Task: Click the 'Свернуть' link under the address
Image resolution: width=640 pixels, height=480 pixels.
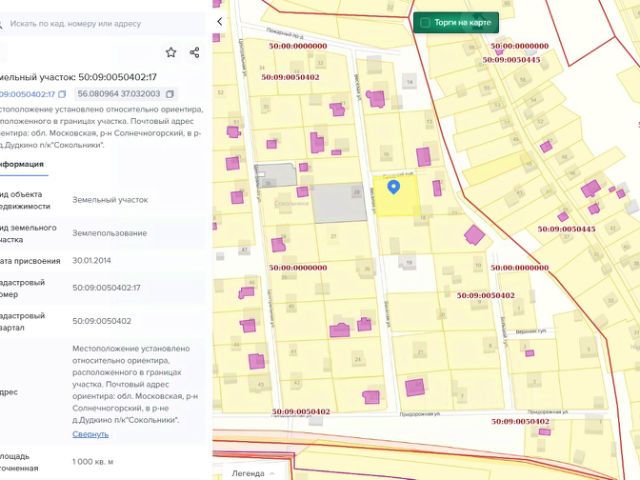Action: pyautogui.click(x=90, y=434)
